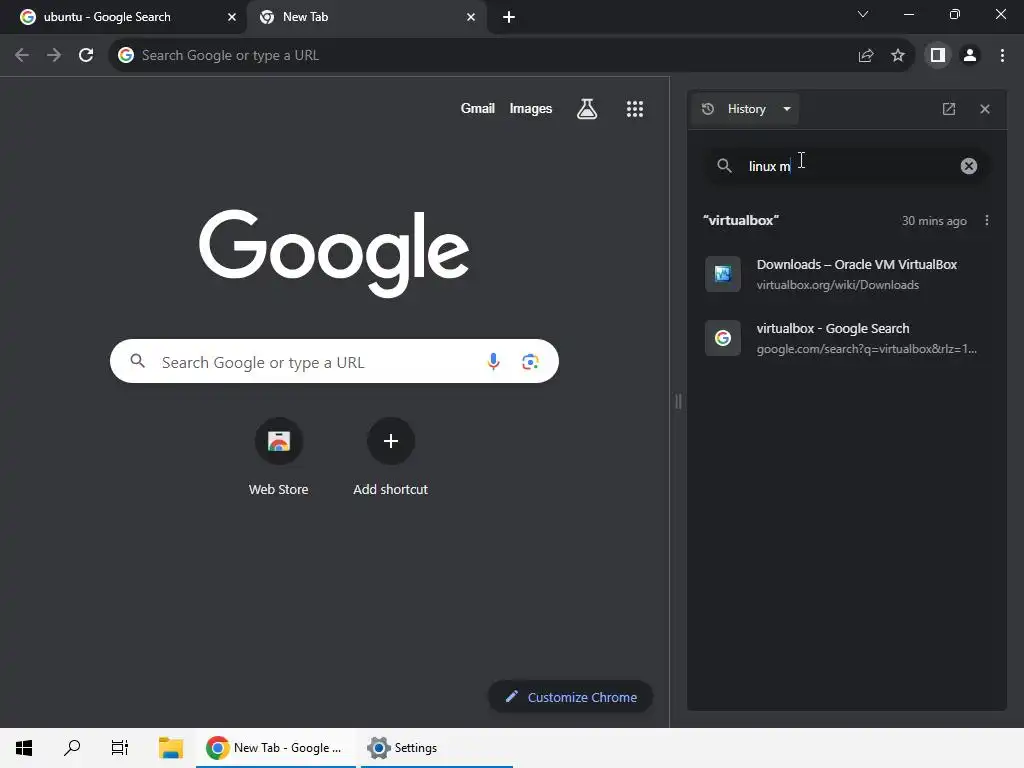Open Downloads – Oracle VM VirtualBox history entry

[x=846, y=274]
